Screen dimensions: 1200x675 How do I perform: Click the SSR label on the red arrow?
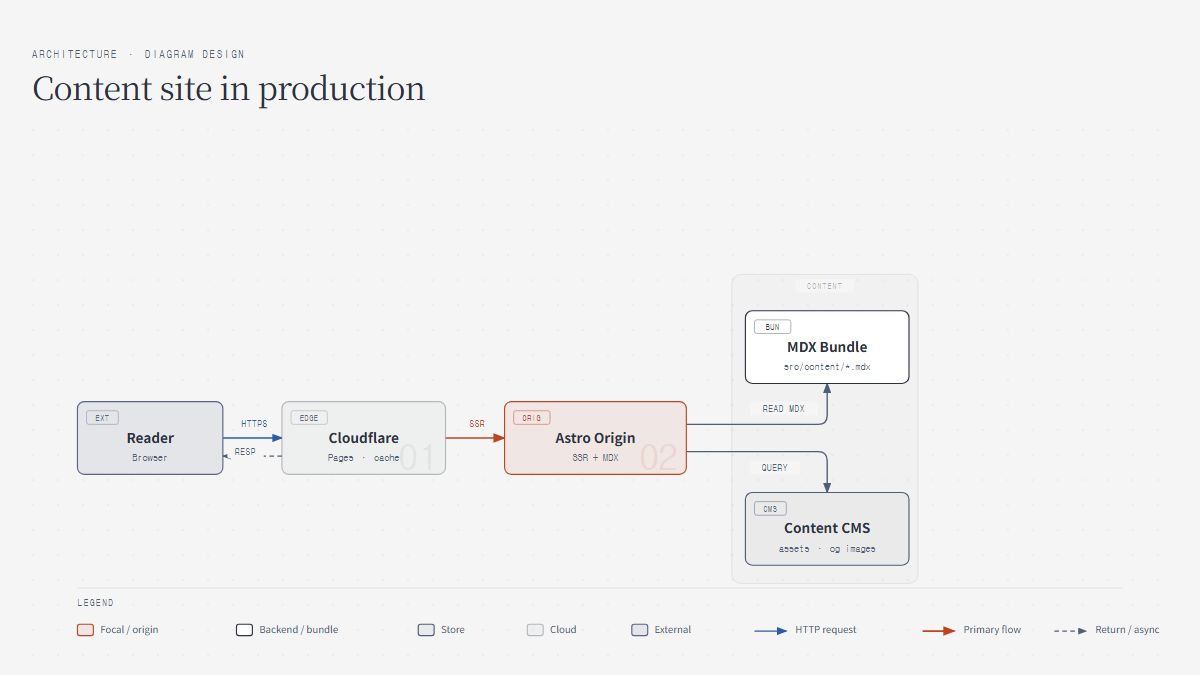(477, 424)
